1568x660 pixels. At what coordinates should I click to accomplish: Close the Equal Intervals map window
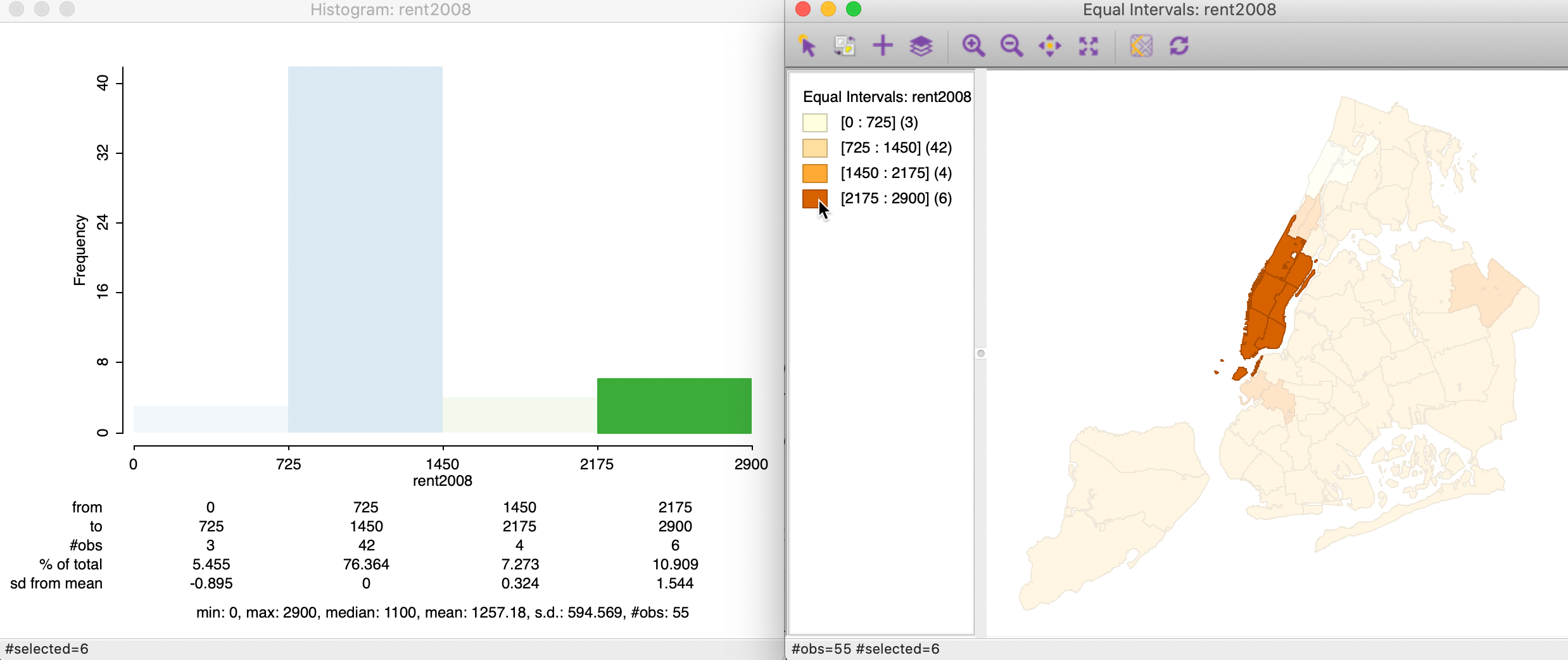(x=803, y=9)
